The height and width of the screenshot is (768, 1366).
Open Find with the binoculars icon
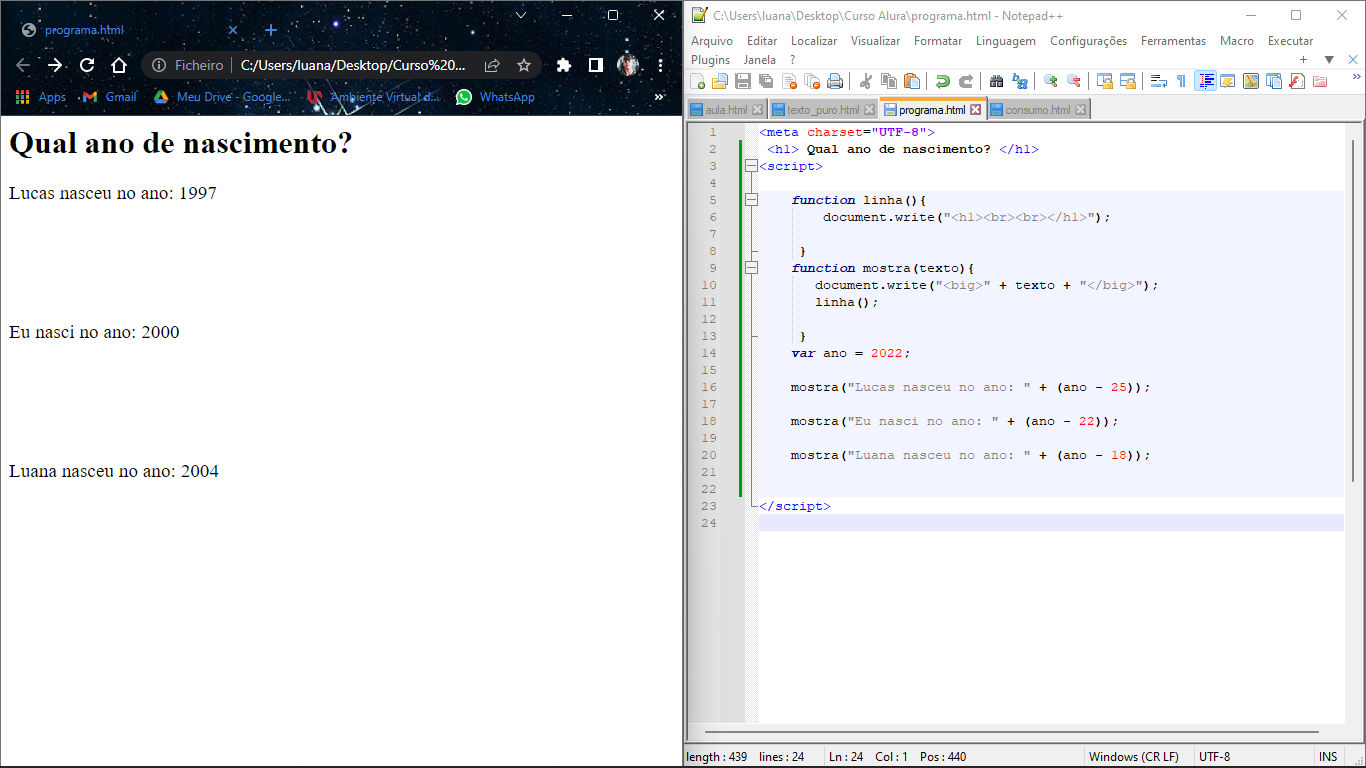(x=996, y=81)
